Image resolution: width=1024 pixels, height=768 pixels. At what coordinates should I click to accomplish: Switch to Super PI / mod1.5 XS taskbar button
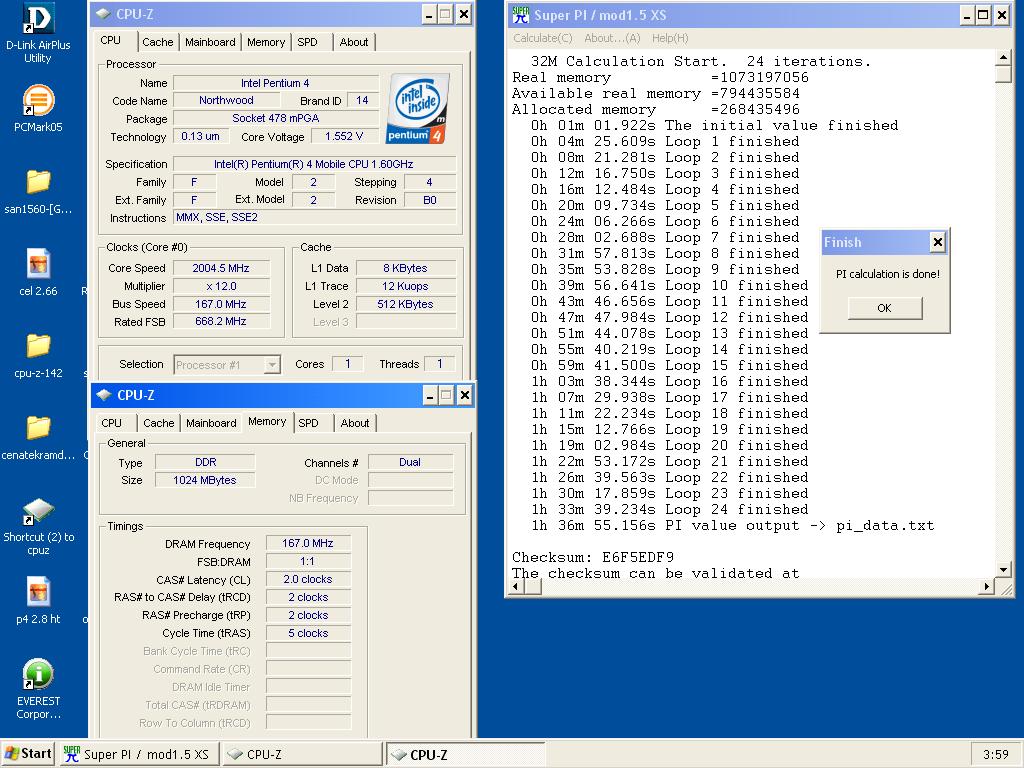[138, 754]
